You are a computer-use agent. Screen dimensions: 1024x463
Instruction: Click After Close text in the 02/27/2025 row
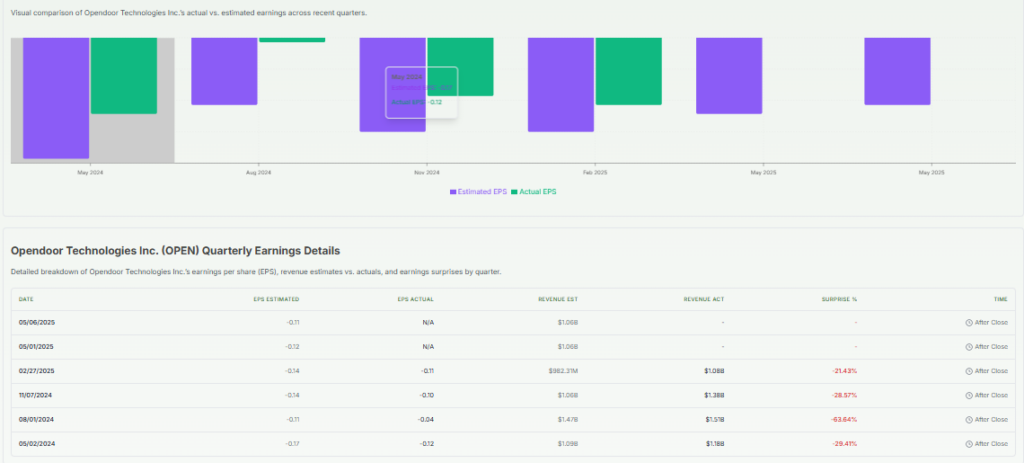[991, 371]
